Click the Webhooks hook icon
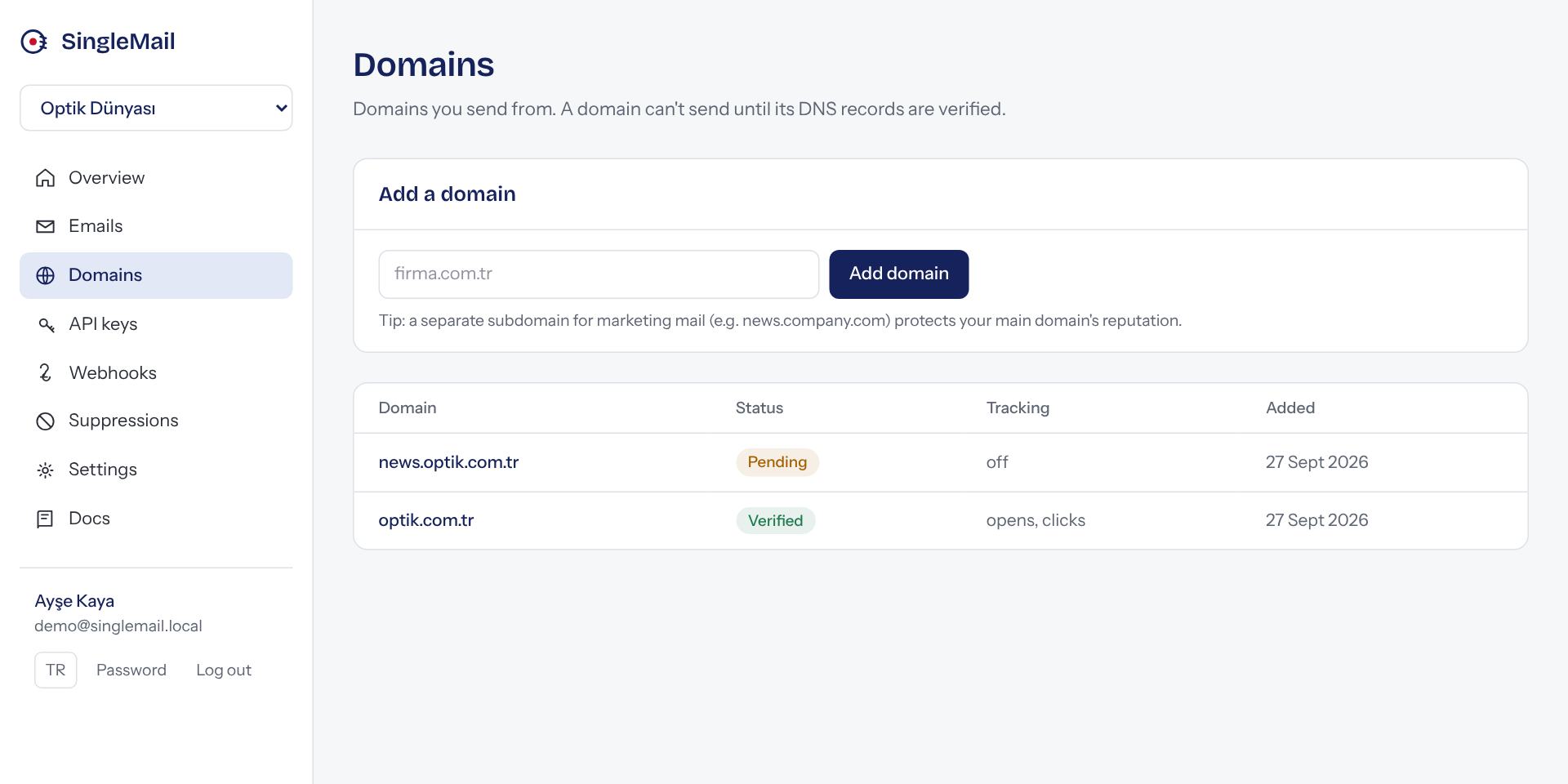Viewport: 1568px width, 784px height. coord(46,373)
